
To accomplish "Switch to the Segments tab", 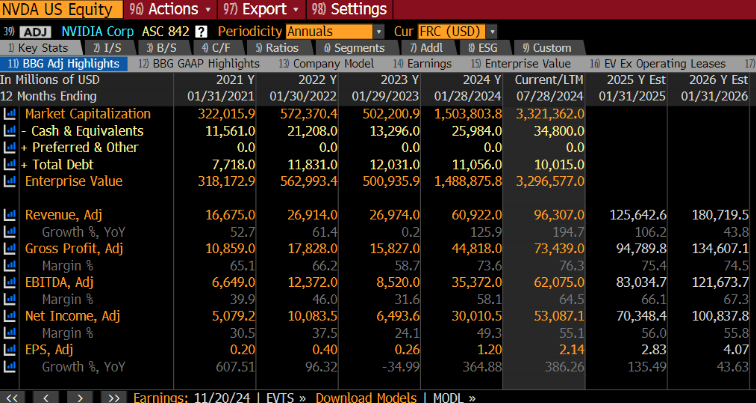I will (x=358, y=47).
